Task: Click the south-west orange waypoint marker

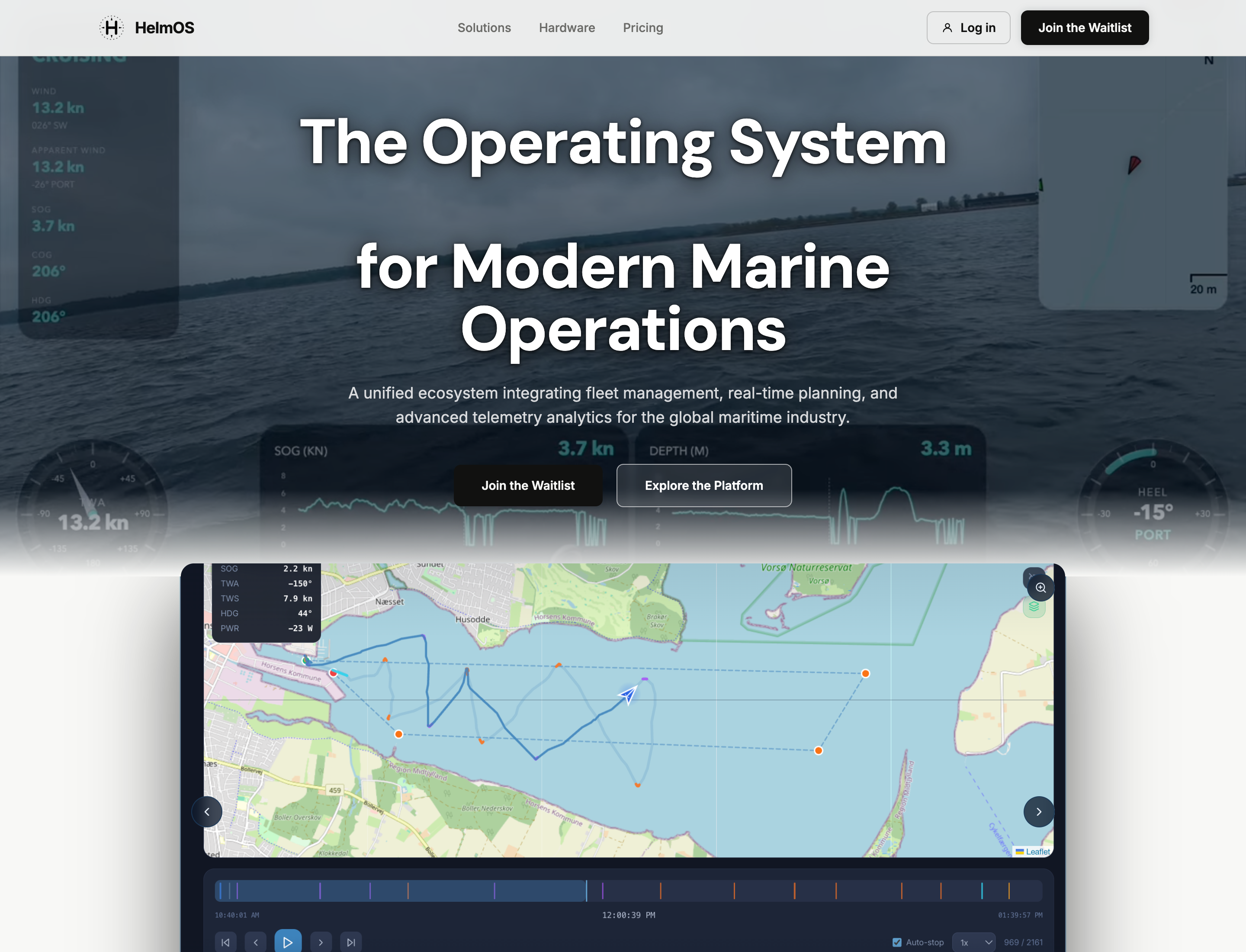Action: coord(399,734)
